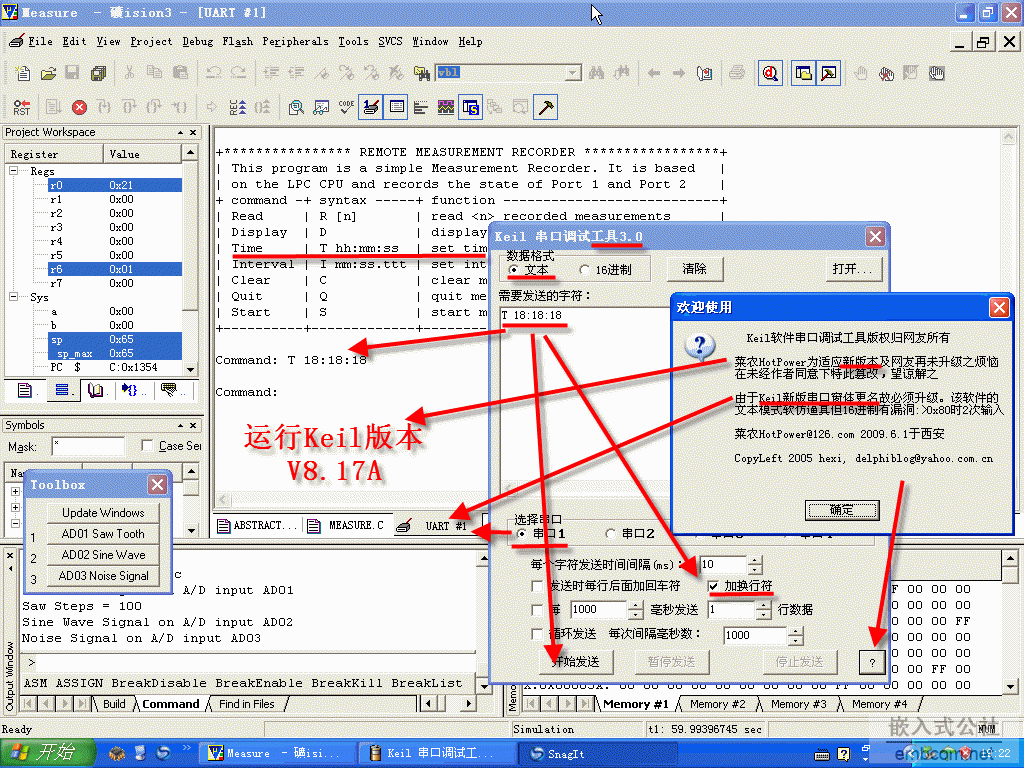Enable the 每 ... 毫秒发送 timed send checkbox
The height and width of the screenshot is (768, 1024).
[537, 609]
